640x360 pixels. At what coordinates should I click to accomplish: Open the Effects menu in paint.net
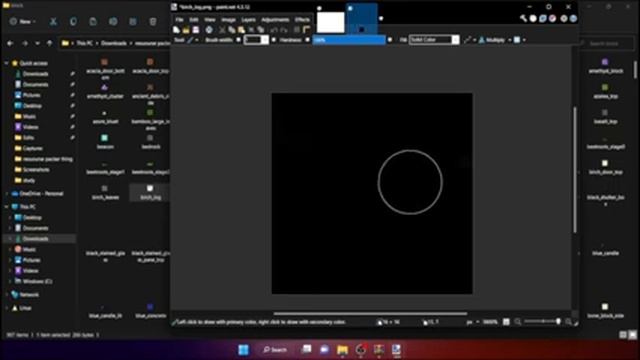pos(302,20)
